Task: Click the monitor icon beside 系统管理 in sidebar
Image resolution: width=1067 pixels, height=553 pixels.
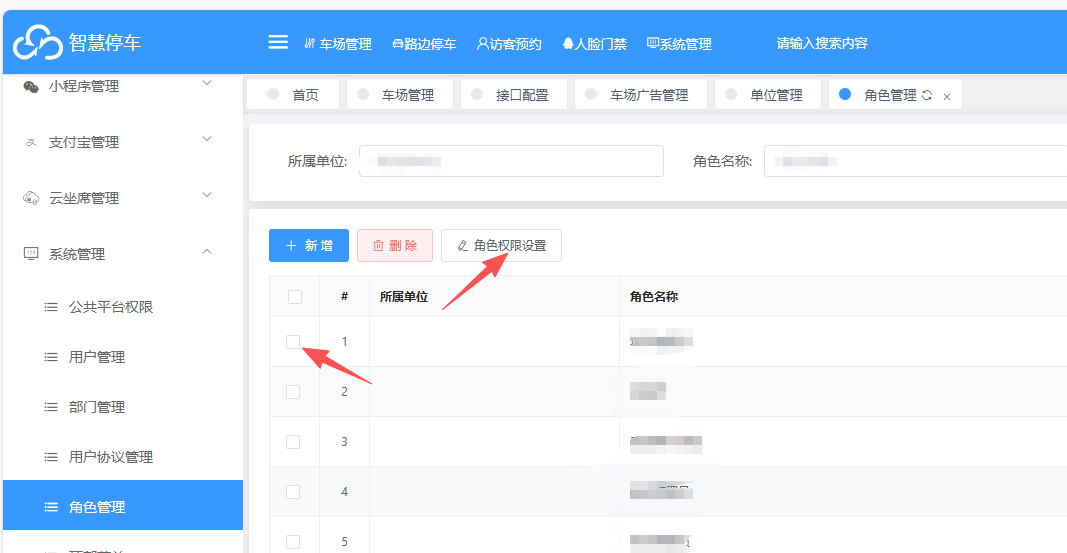Action: point(31,254)
